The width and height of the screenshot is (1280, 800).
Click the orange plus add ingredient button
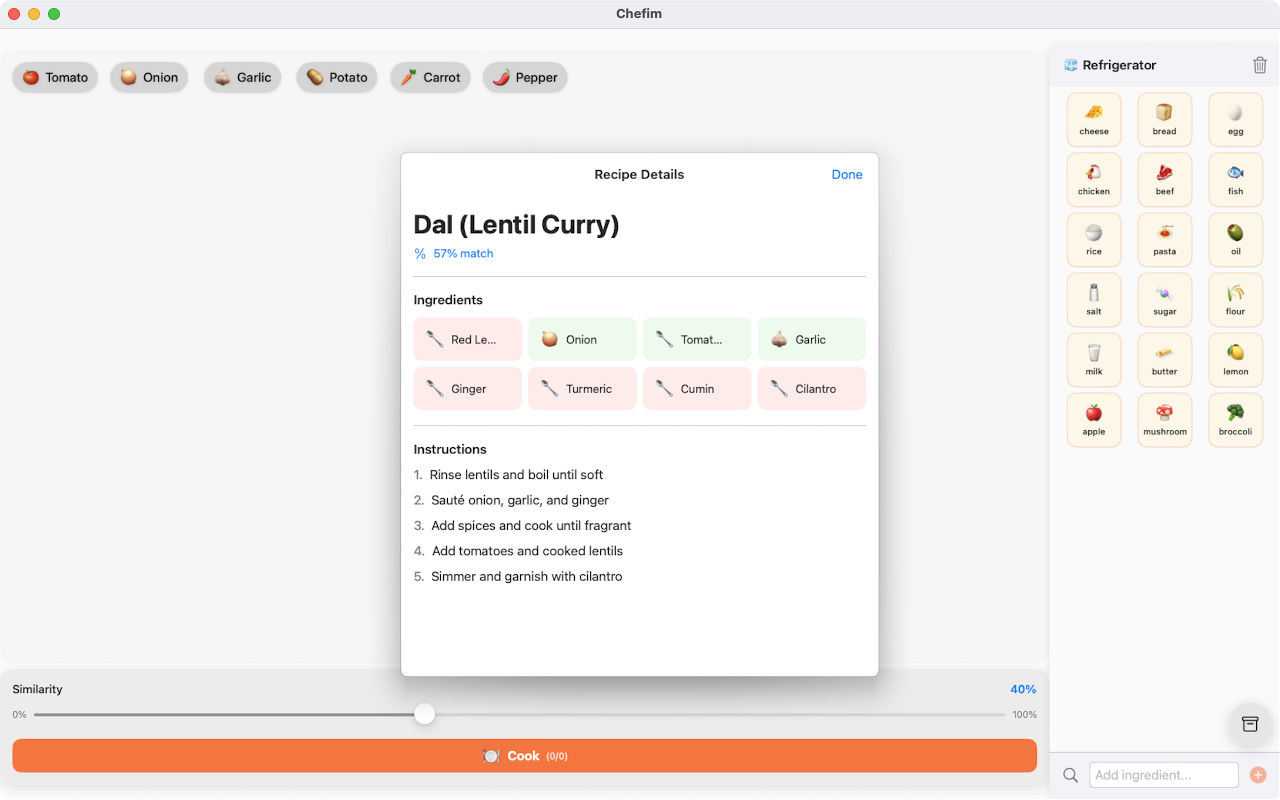[x=1257, y=775]
